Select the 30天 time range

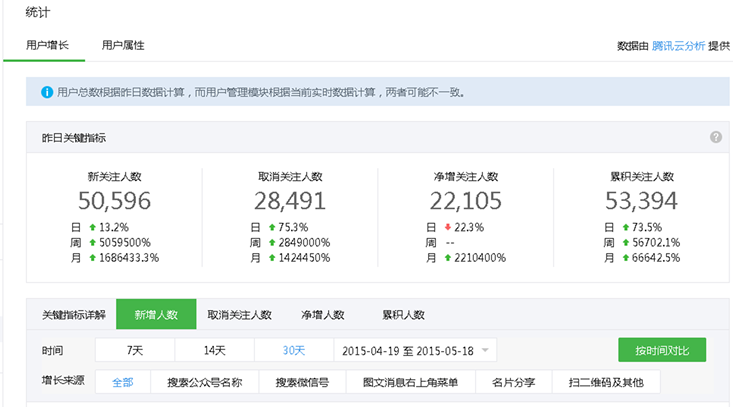pos(293,351)
